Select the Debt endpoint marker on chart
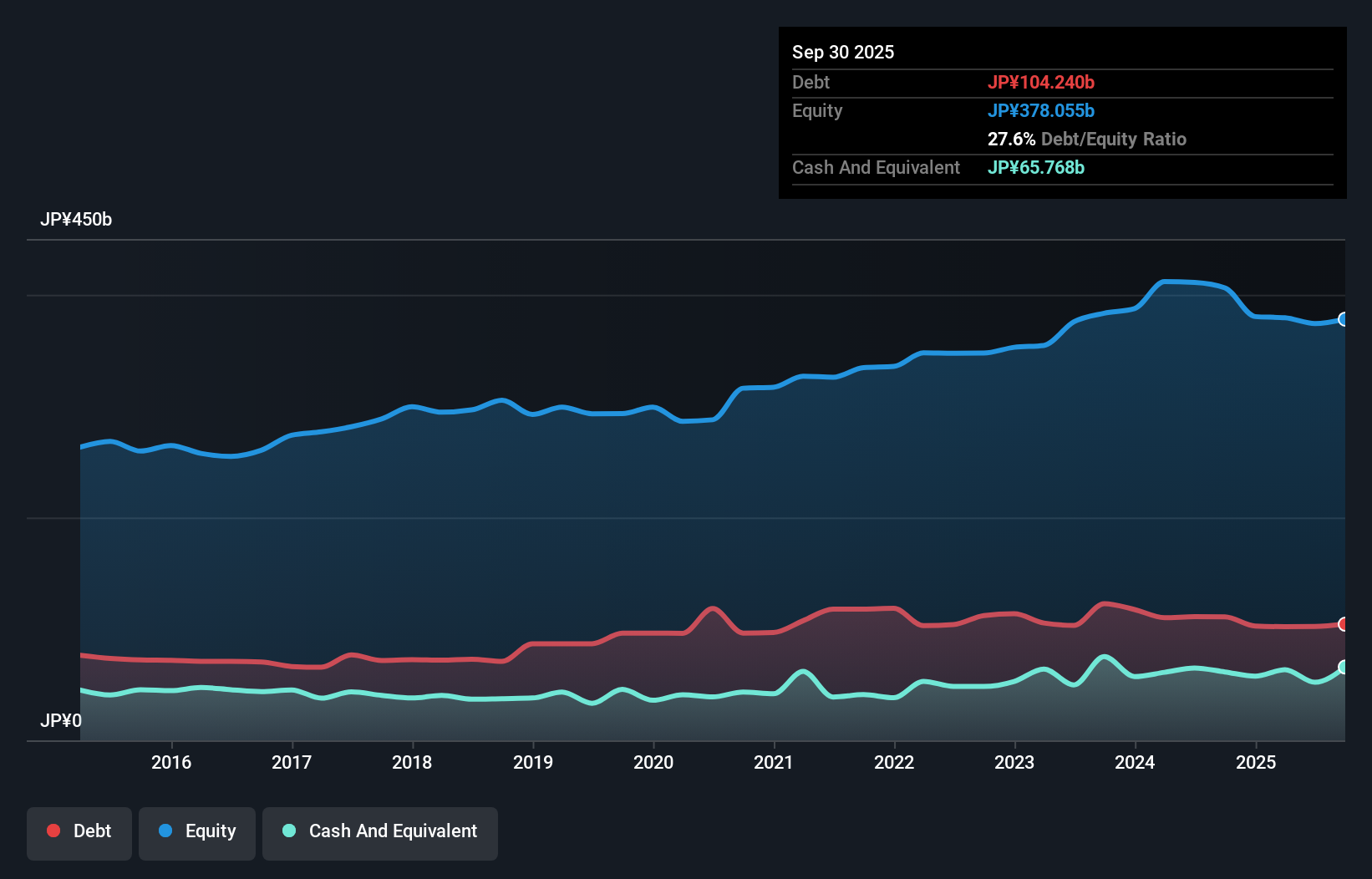 tap(1344, 624)
